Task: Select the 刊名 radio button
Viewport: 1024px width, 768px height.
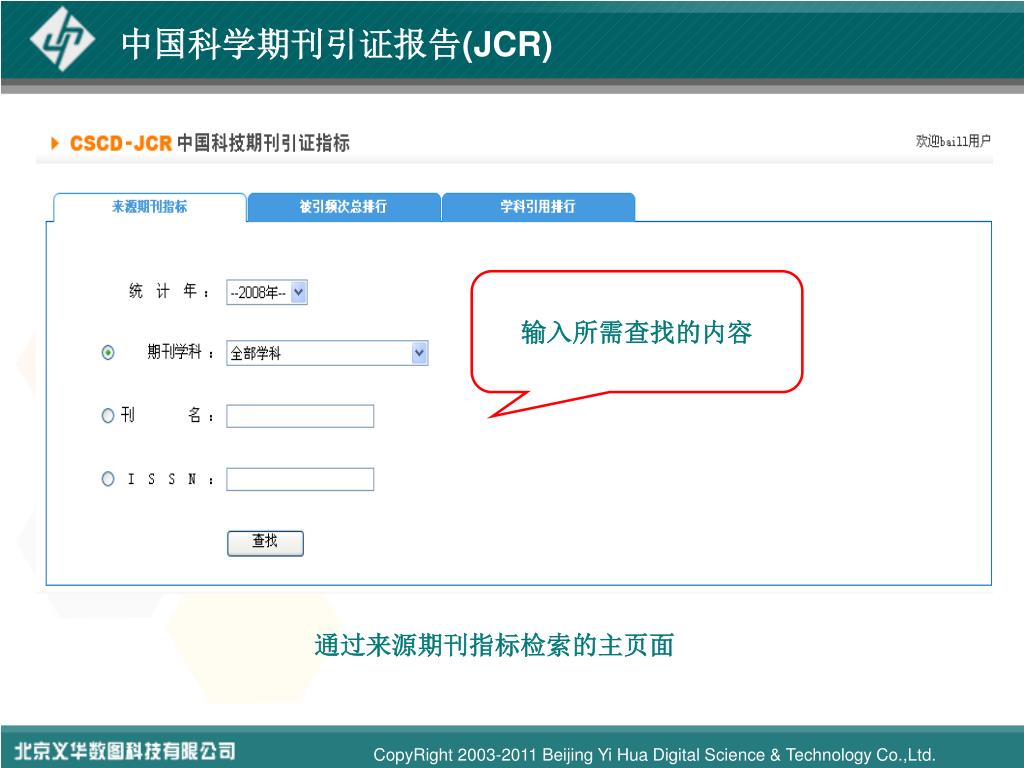Action: (x=108, y=415)
